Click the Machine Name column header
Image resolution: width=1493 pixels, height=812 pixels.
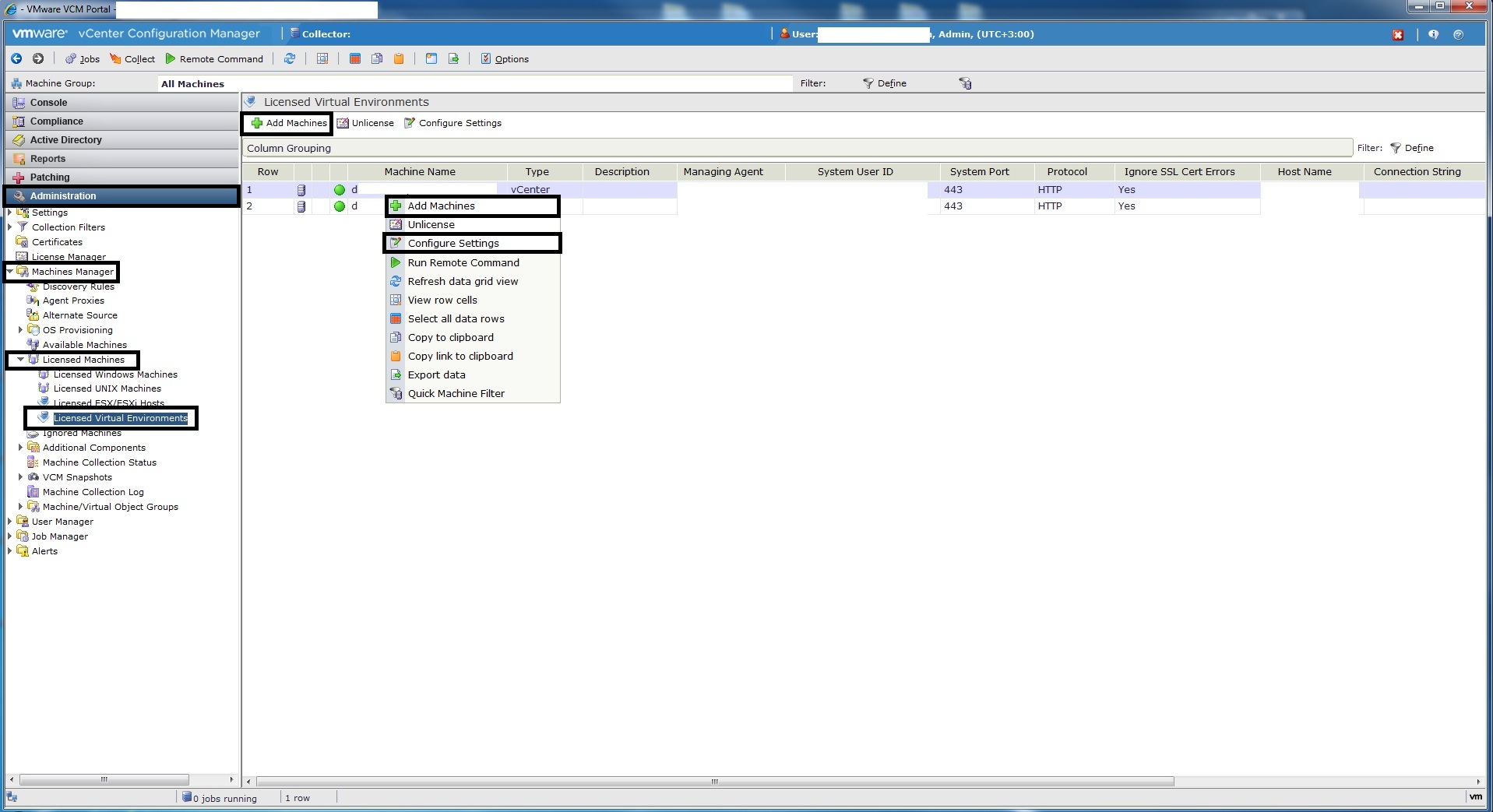420,172
